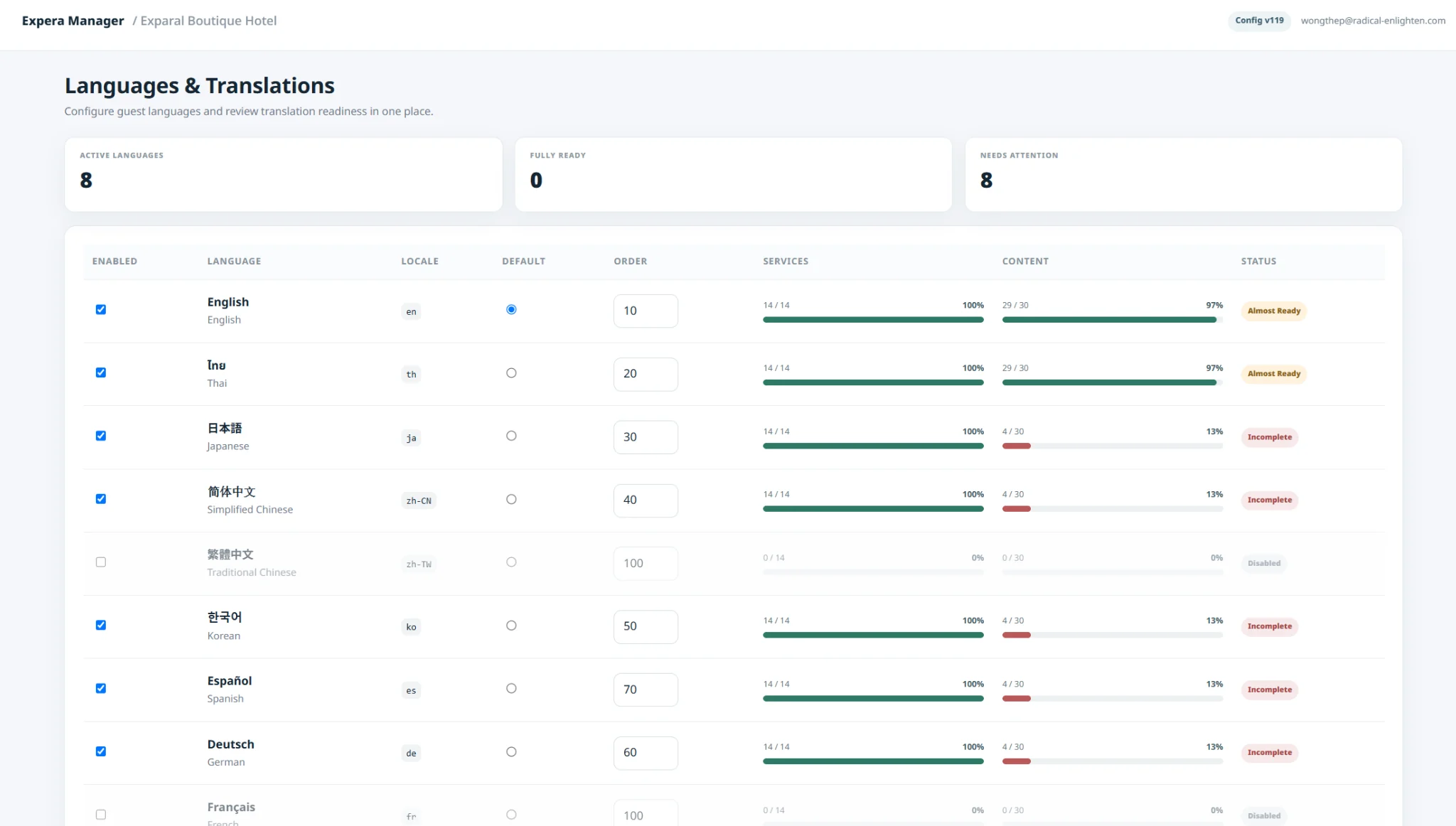Edit the Simplified Chinese order field
The width and height of the screenshot is (1456, 826).
pyautogui.click(x=646, y=500)
